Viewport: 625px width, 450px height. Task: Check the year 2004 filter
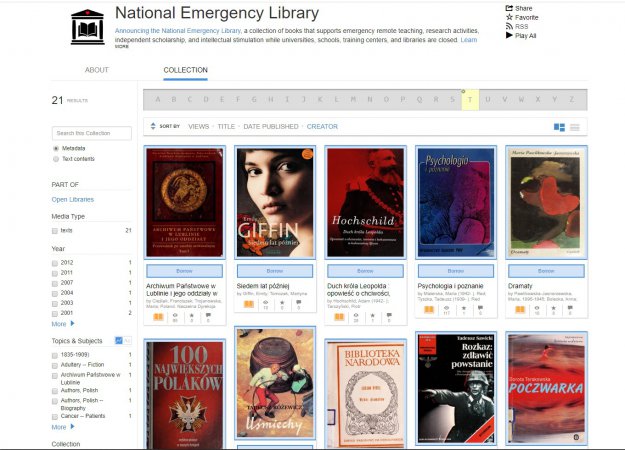(x=55, y=293)
